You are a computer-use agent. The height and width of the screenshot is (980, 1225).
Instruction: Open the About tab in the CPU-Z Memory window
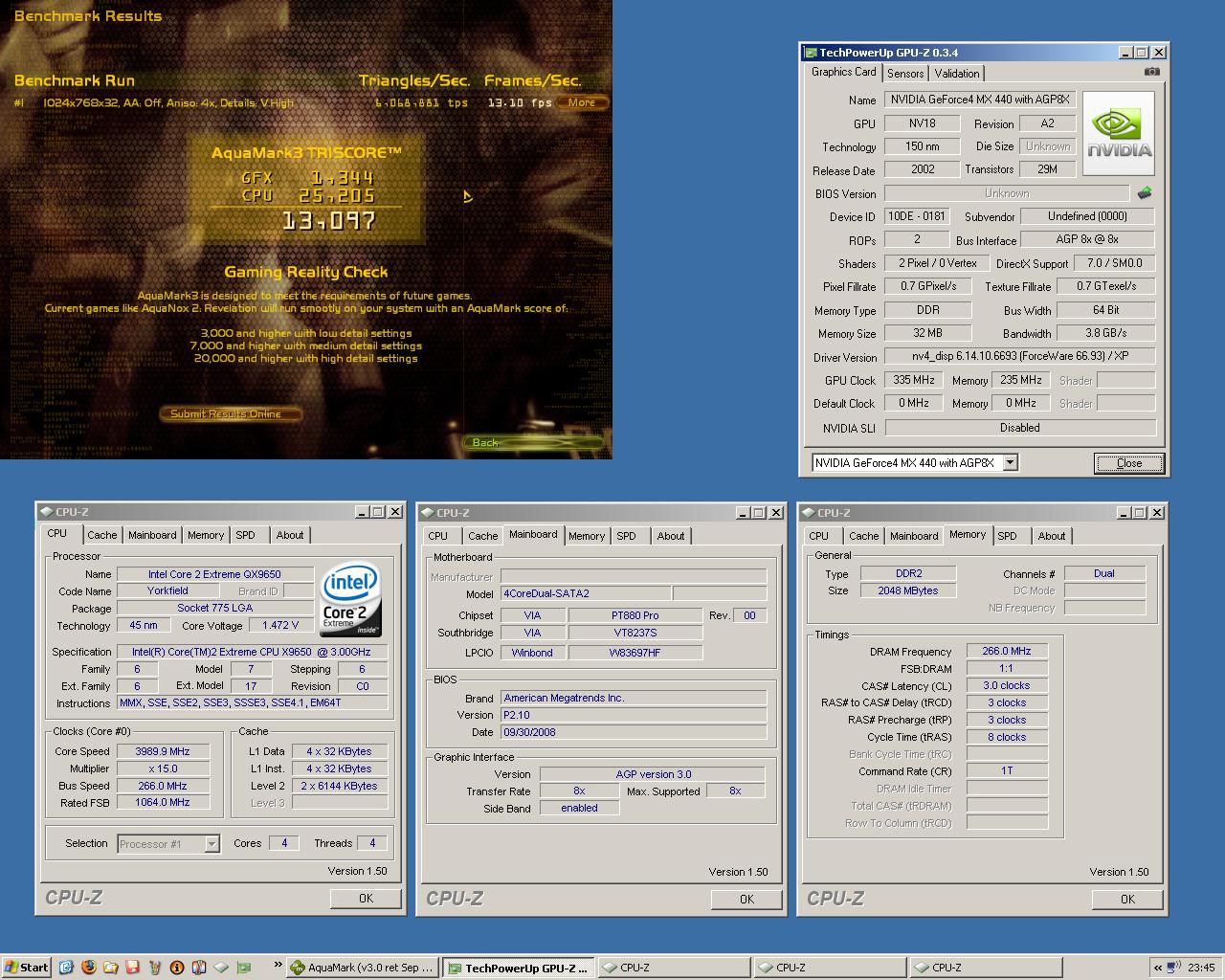coord(1051,536)
